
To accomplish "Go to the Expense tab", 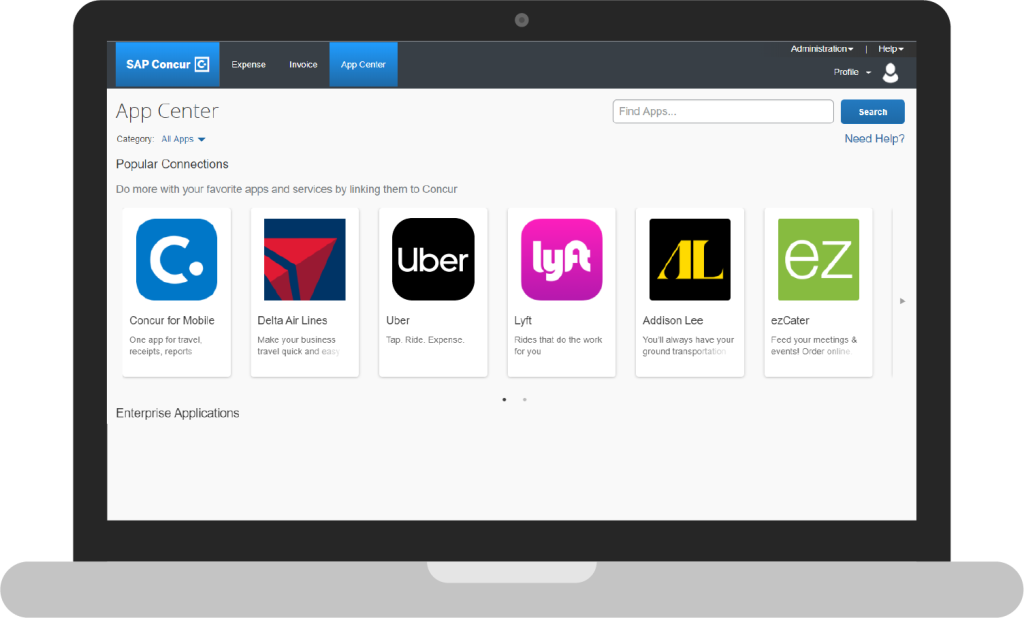I will (x=248, y=65).
